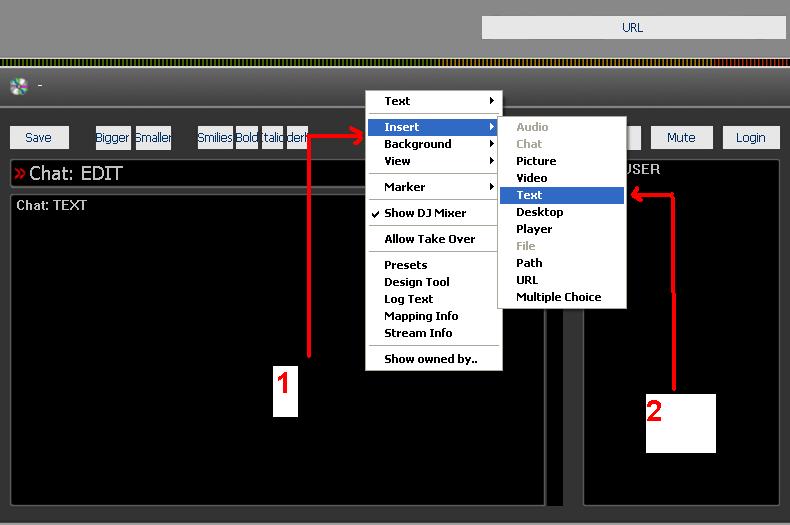This screenshot has height=525, width=790.
Task: Expand the Text submenu arrow
Action: point(492,101)
